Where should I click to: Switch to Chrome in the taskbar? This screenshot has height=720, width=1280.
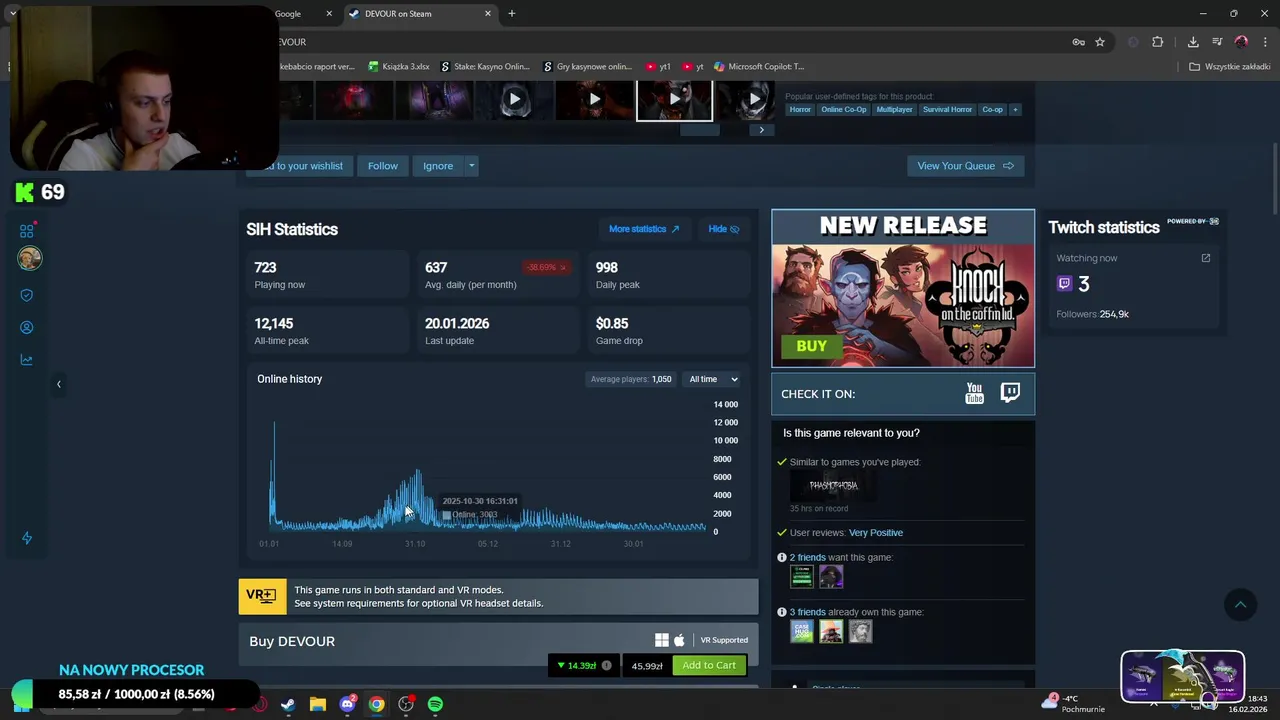click(x=376, y=704)
